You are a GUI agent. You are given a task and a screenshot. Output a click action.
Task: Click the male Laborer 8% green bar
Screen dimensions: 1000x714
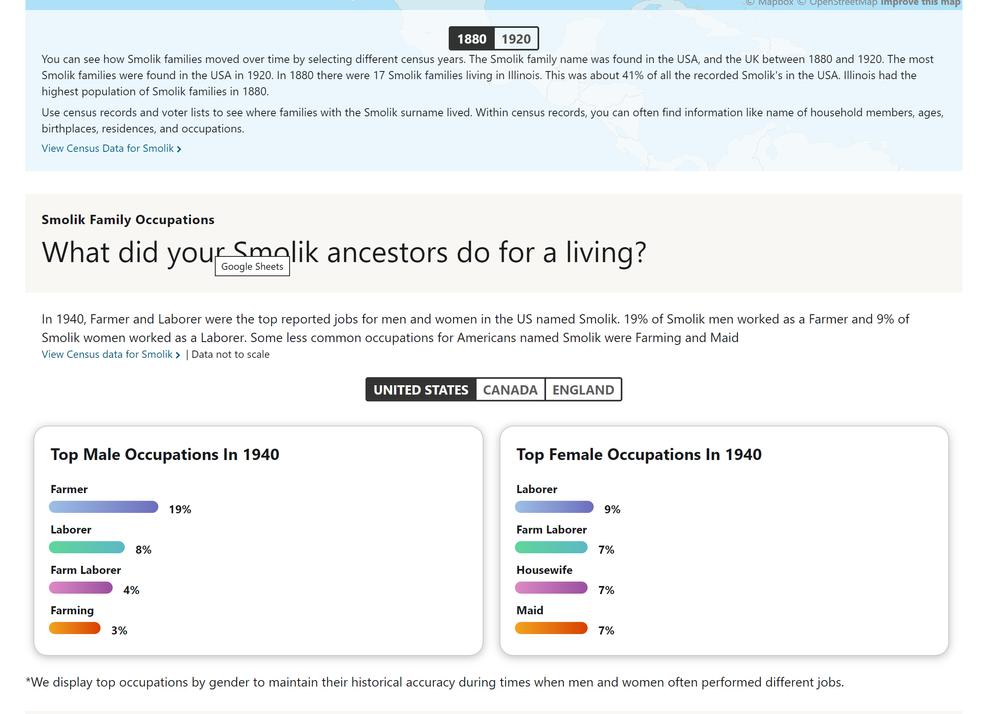pos(87,547)
